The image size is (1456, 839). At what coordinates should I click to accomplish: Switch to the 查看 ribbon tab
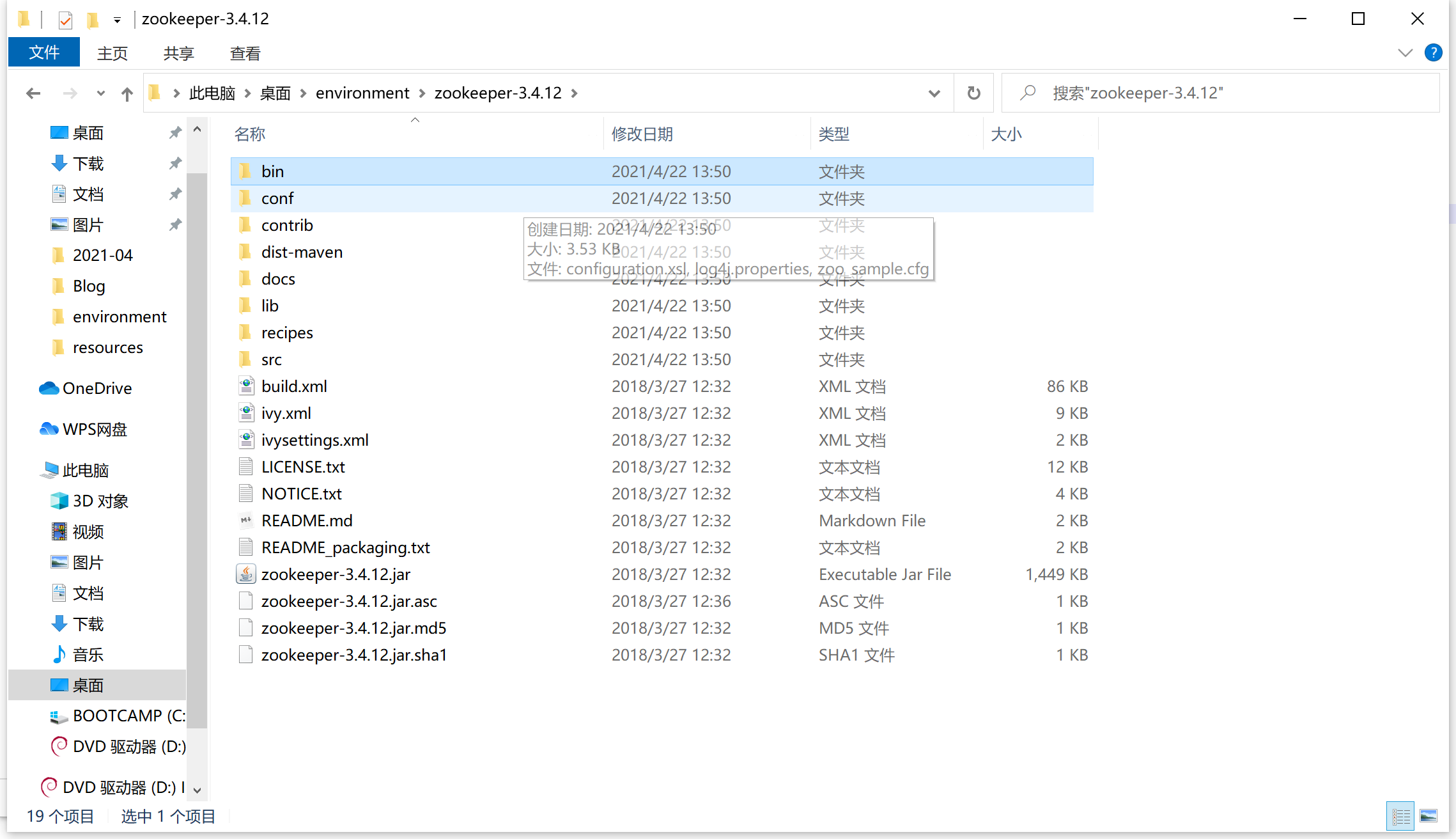pyautogui.click(x=245, y=53)
